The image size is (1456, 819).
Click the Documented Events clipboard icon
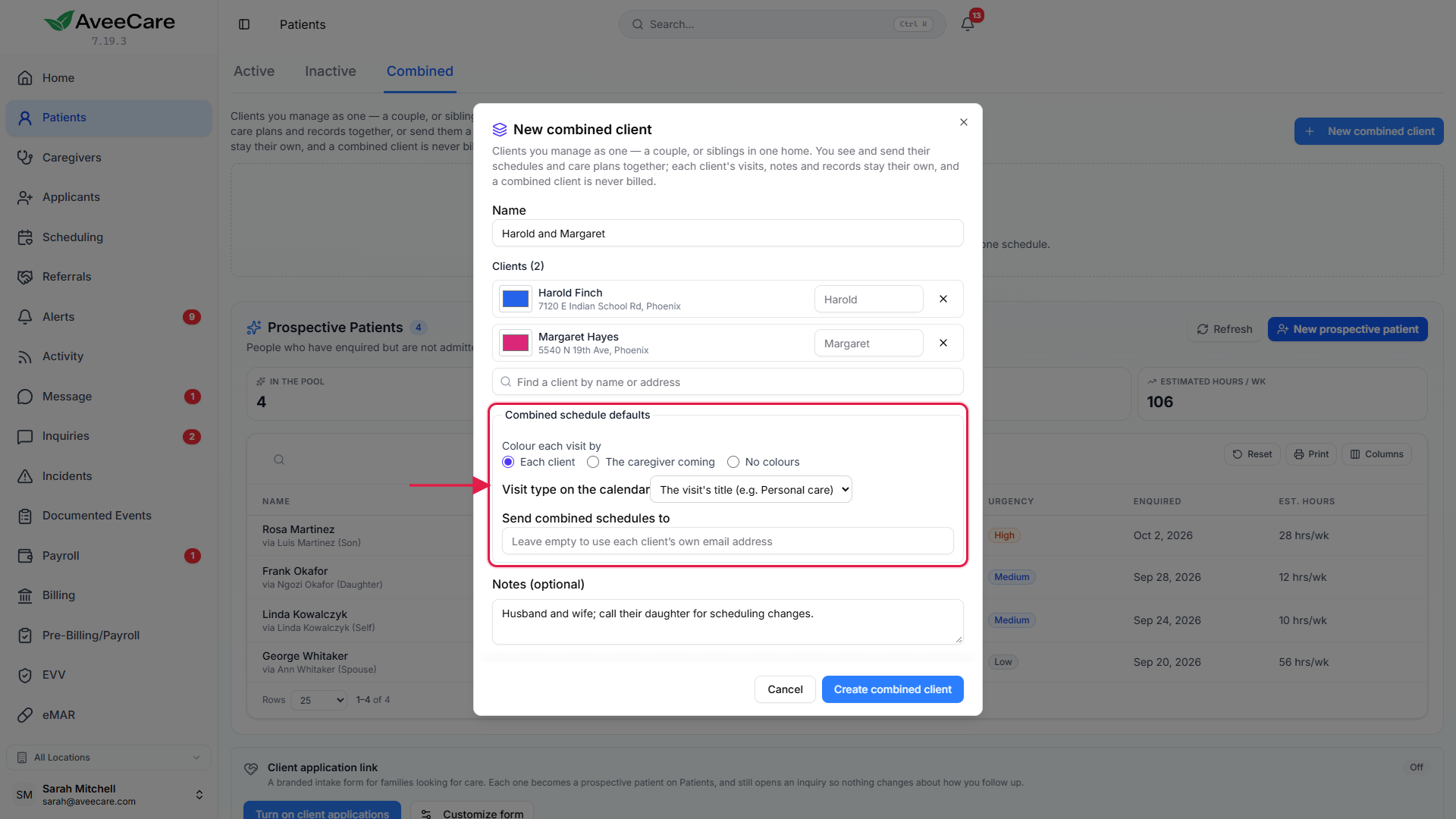pos(25,516)
